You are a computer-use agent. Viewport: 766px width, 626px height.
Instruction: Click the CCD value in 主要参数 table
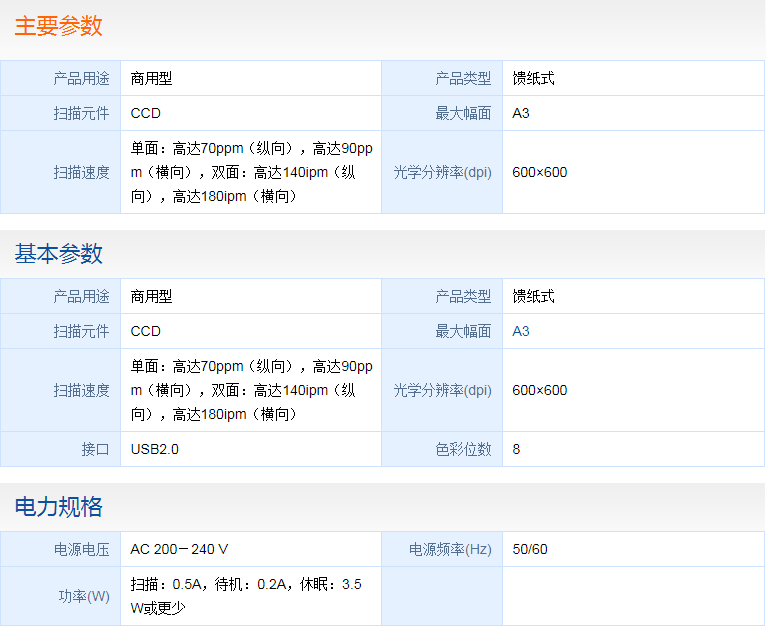tap(145, 113)
